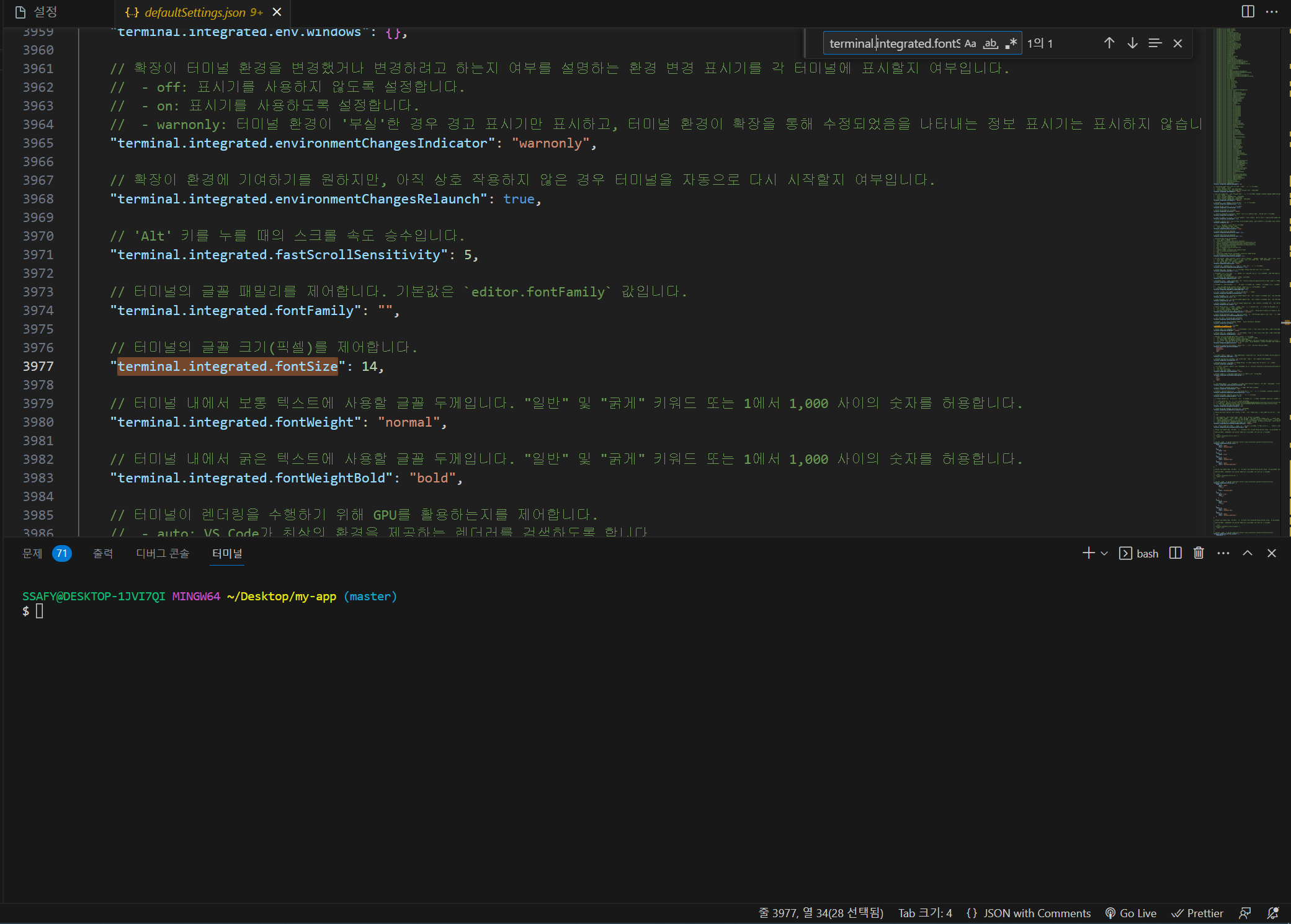This screenshot has width=1291, height=924.
Task: Click the Go Live status button
Action: click(x=1131, y=913)
